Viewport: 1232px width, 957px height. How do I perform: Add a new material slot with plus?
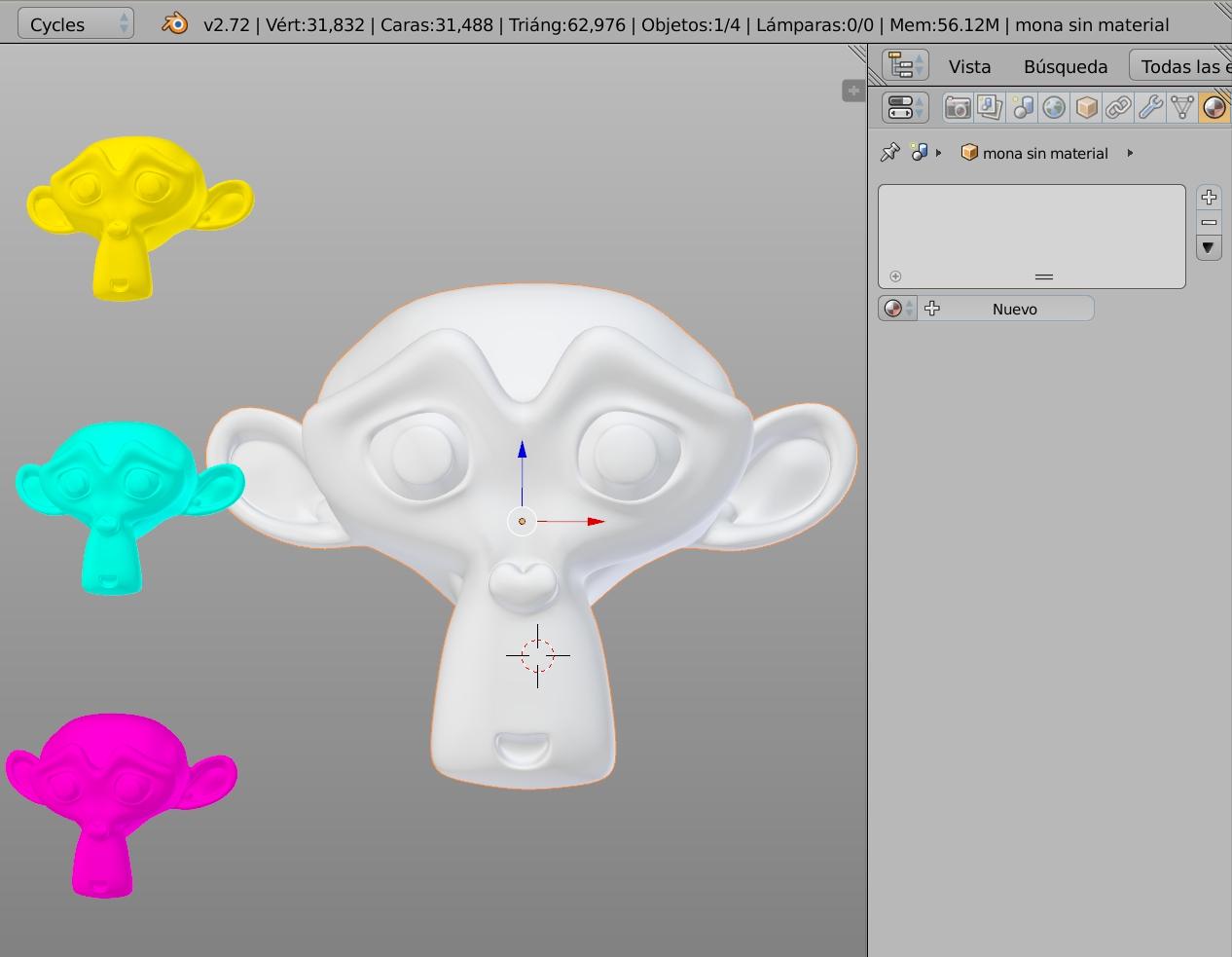[1209, 198]
